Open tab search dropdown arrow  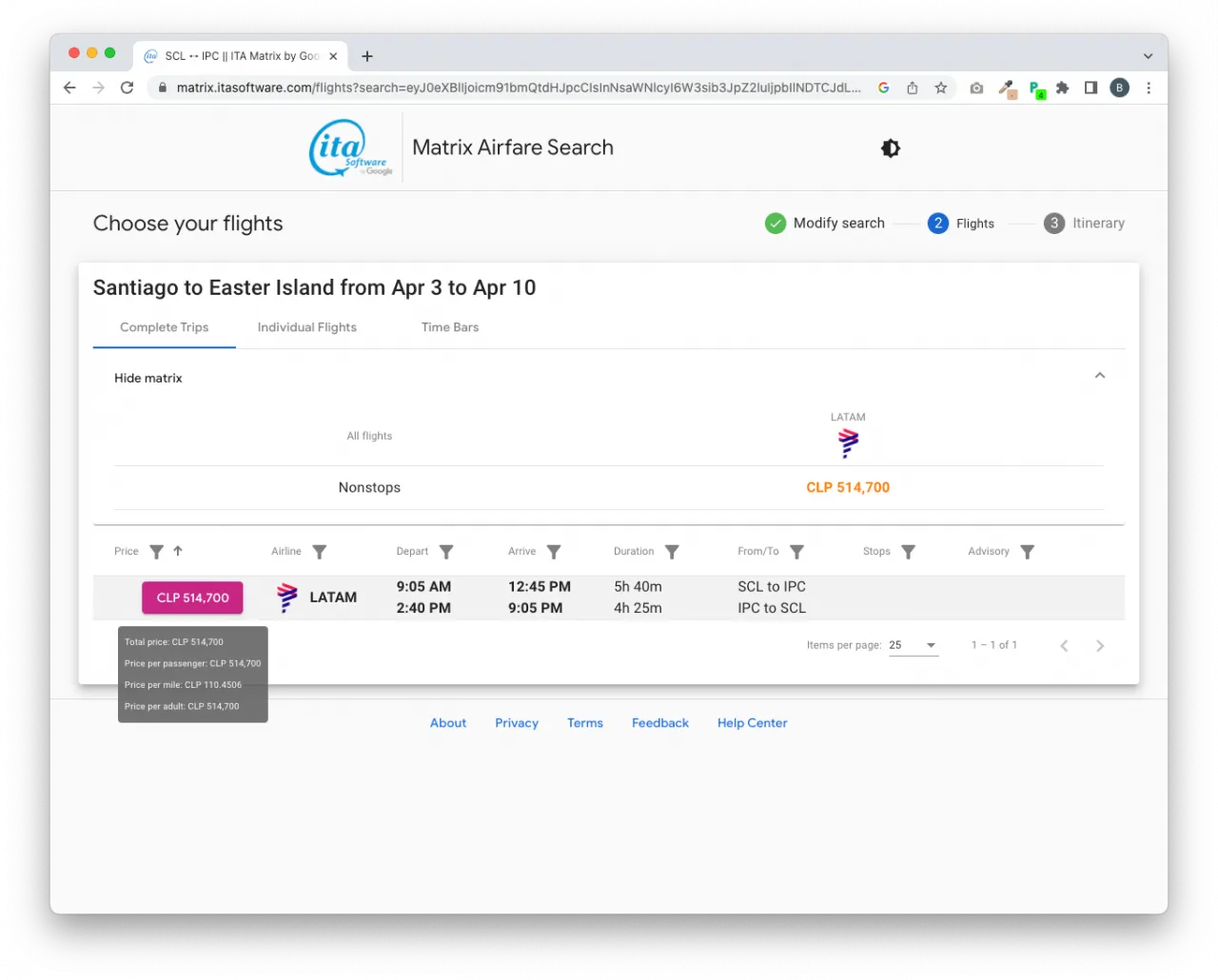[1148, 56]
